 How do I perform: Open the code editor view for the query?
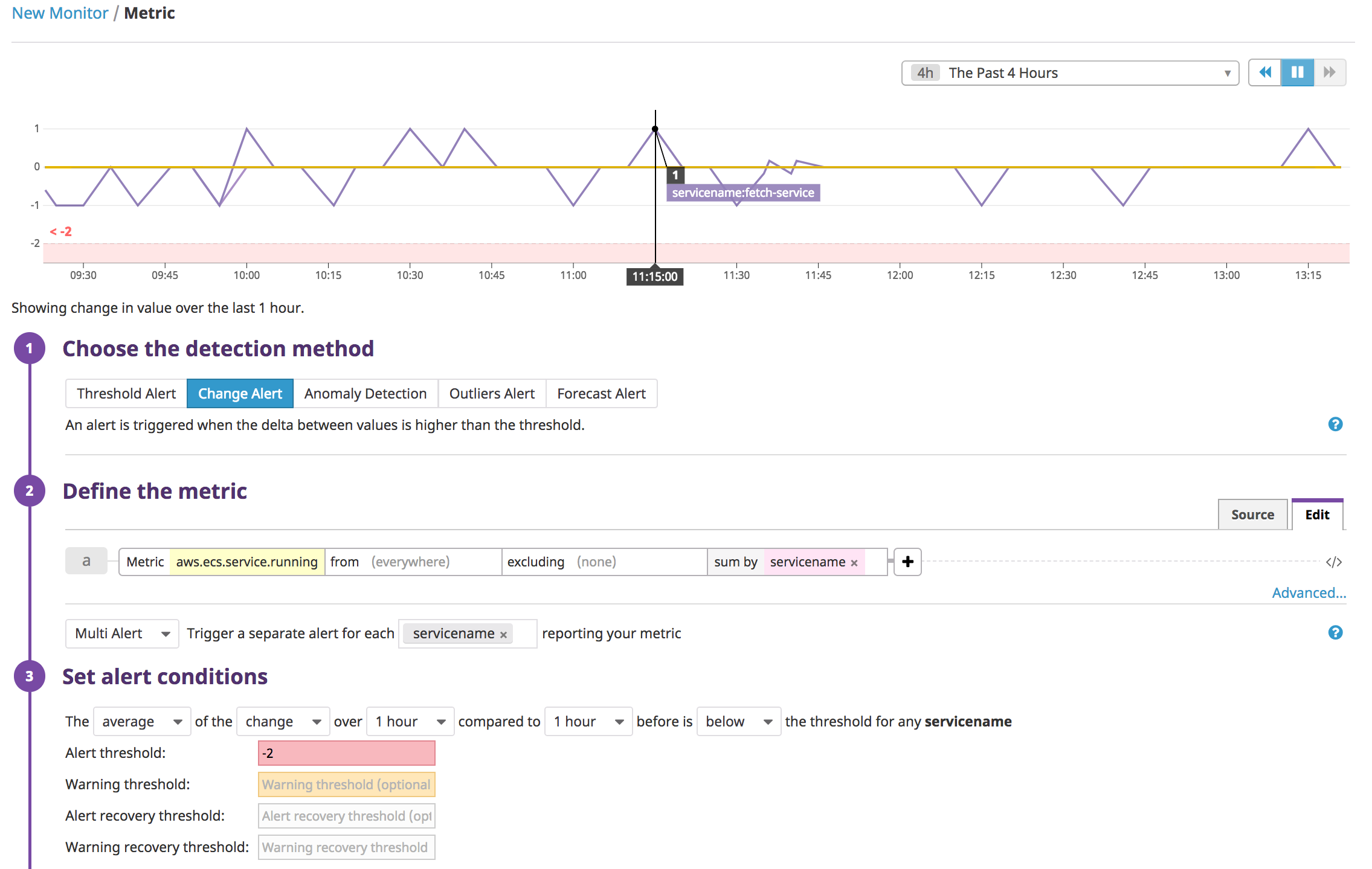[x=1333, y=561]
